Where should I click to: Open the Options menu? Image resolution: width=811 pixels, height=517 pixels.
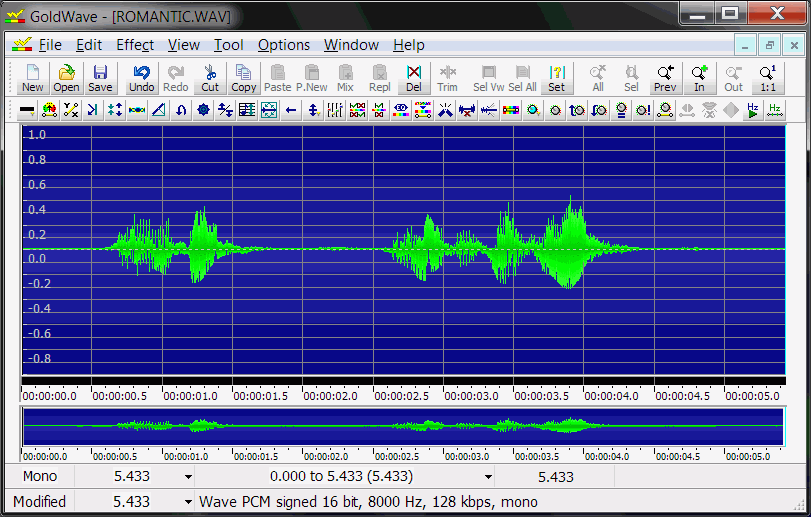coord(284,45)
